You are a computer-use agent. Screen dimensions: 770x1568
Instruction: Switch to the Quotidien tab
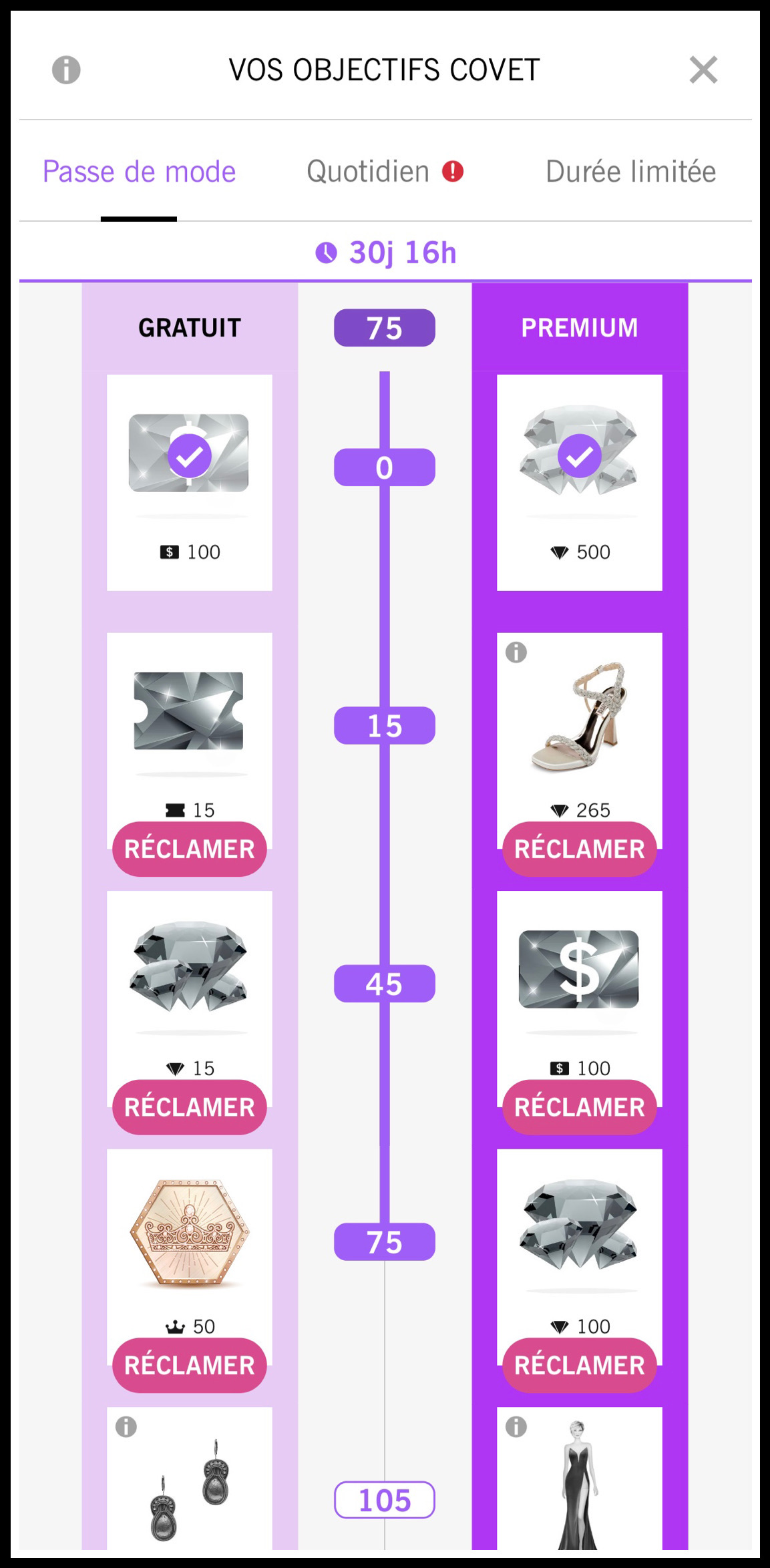pos(368,172)
